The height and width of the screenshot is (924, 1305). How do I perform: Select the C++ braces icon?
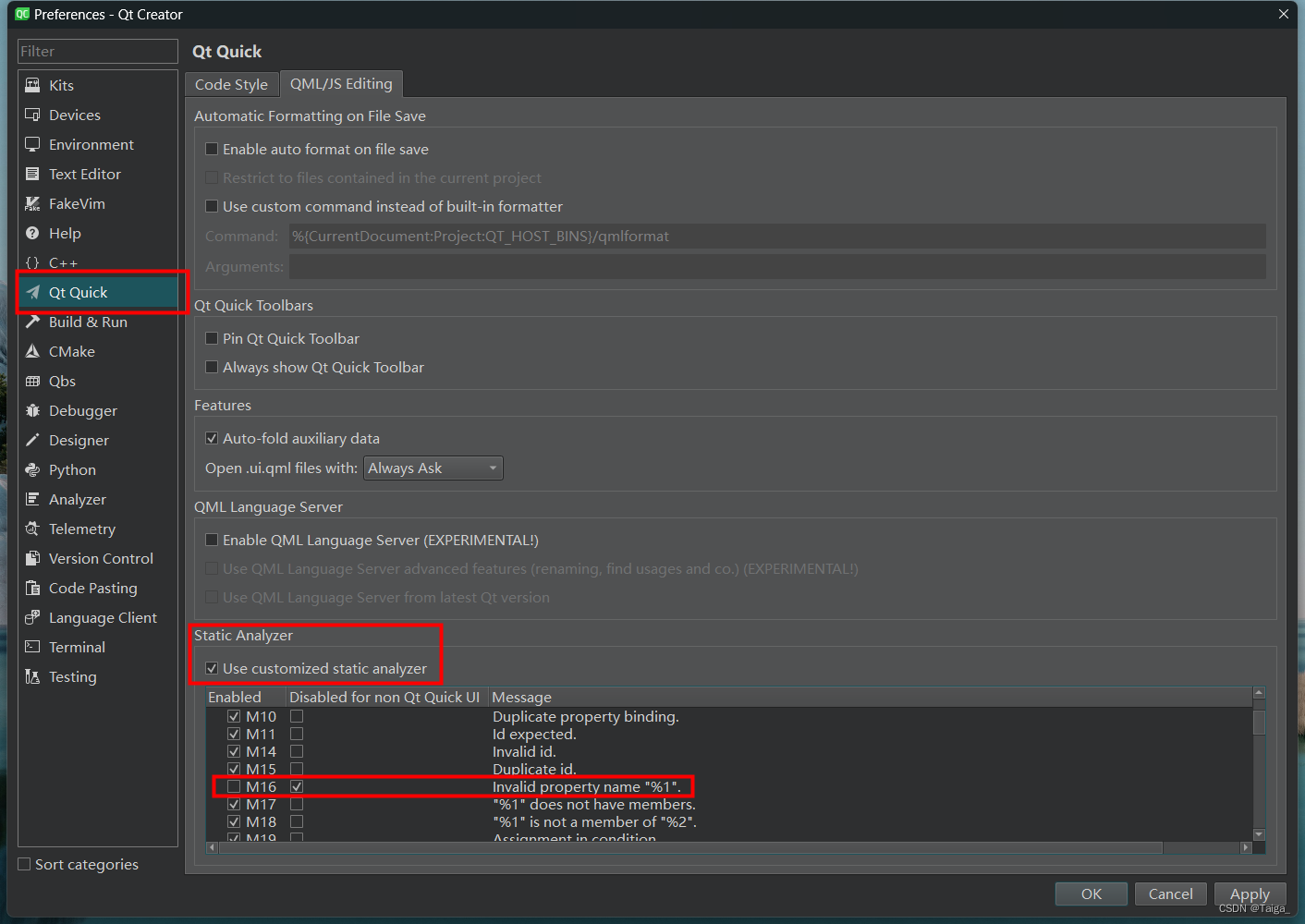pyautogui.click(x=32, y=262)
